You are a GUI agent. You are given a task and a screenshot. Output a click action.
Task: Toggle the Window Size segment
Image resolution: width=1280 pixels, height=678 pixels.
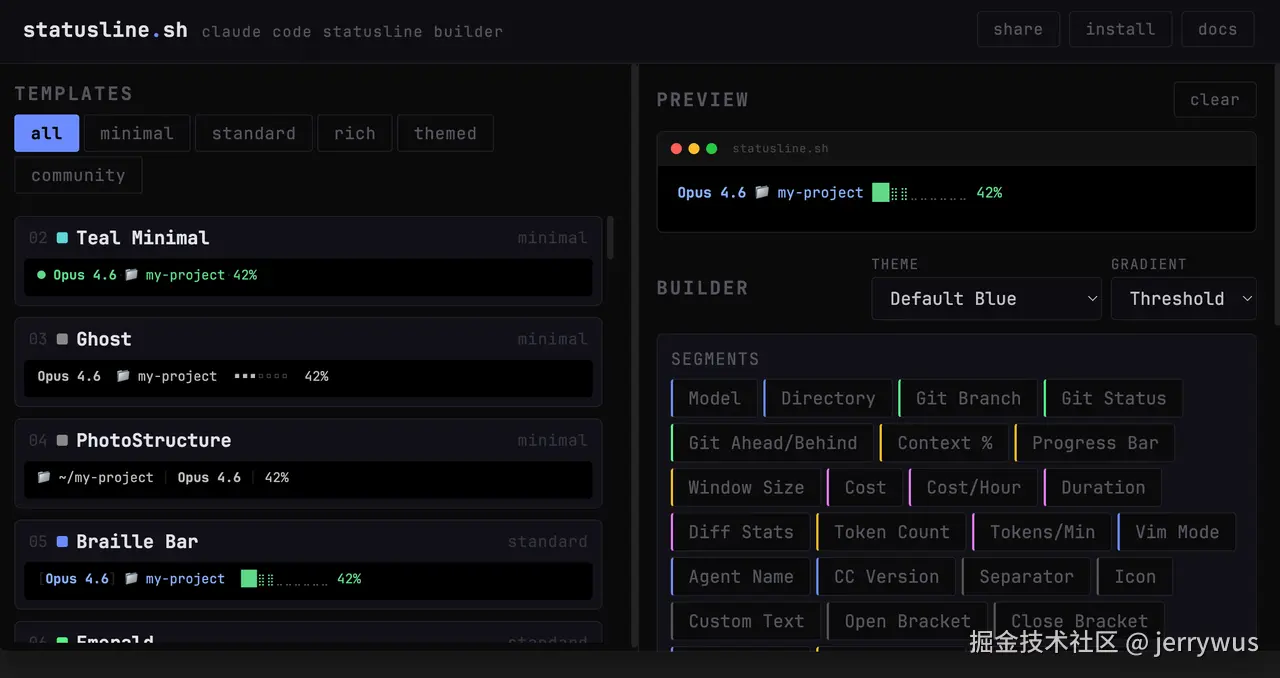[746, 487]
